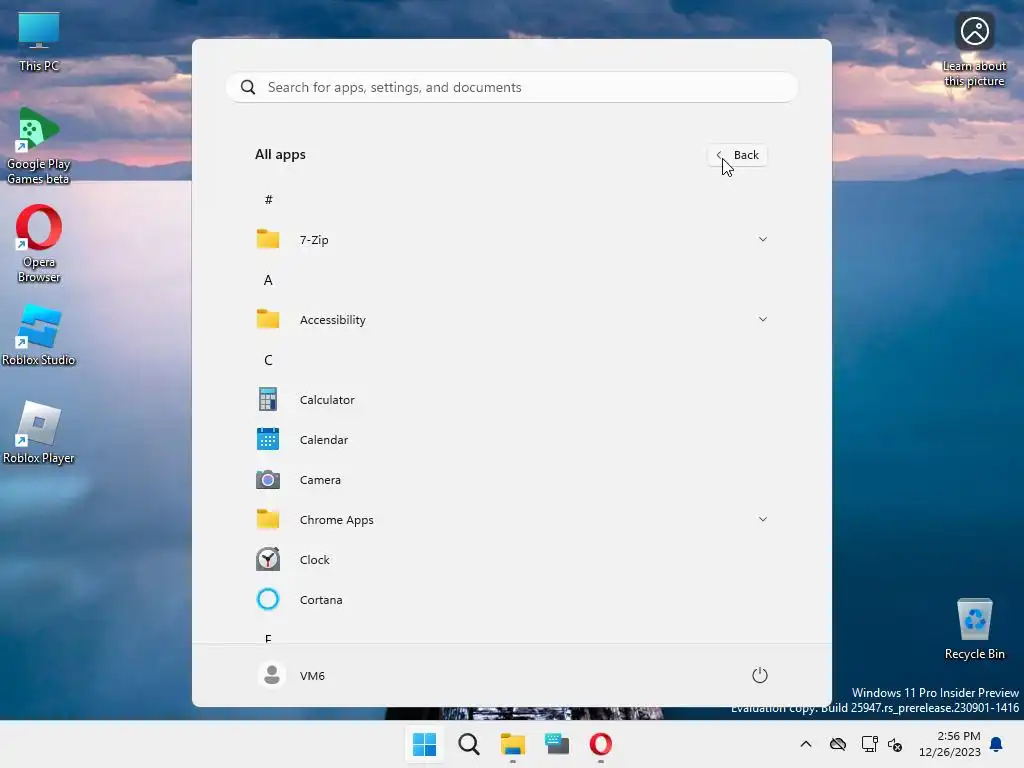The image size is (1024, 768).
Task: Click the # letter header
Action: coord(268,199)
